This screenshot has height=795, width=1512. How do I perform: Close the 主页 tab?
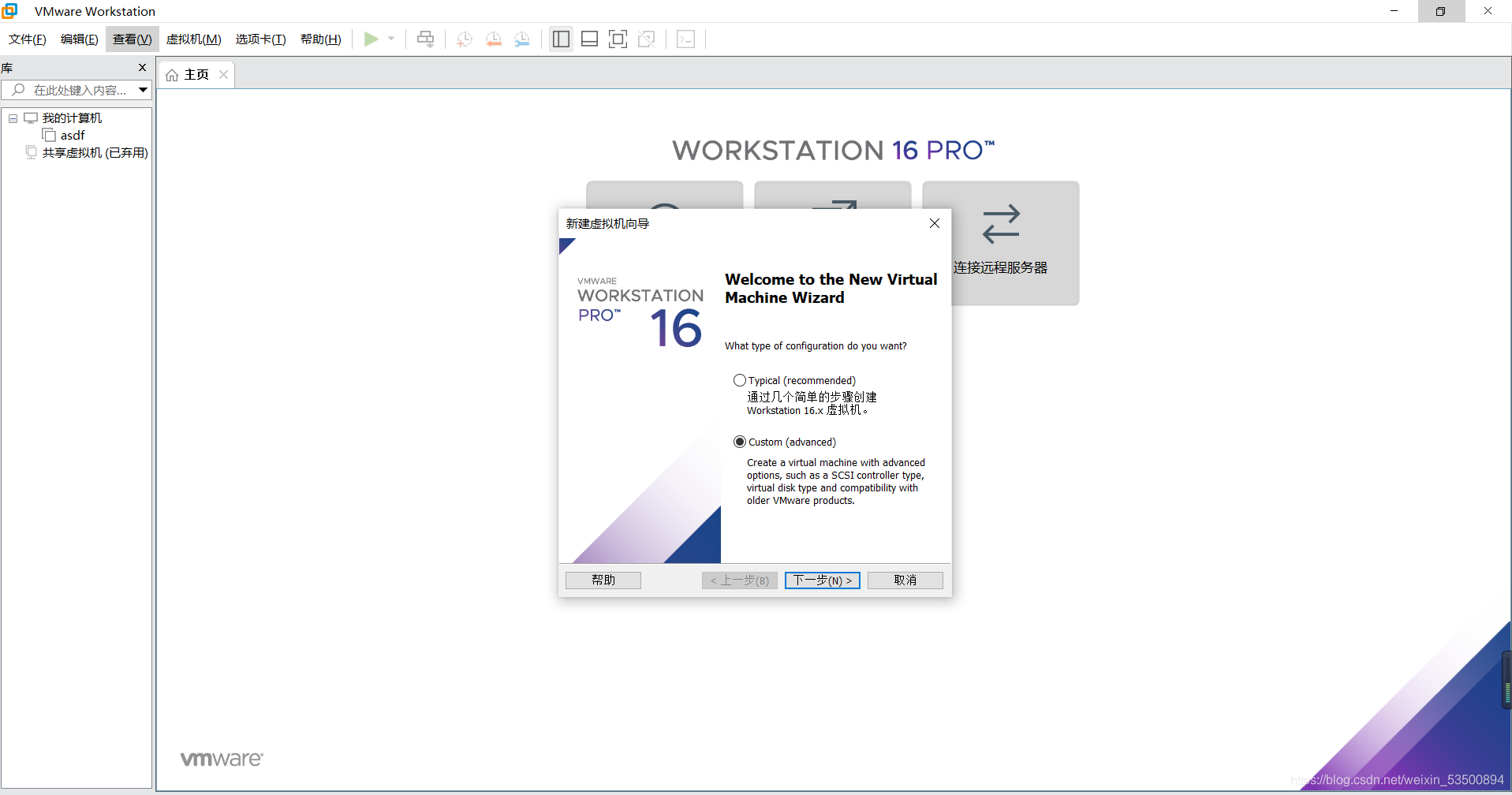[x=224, y=74]
